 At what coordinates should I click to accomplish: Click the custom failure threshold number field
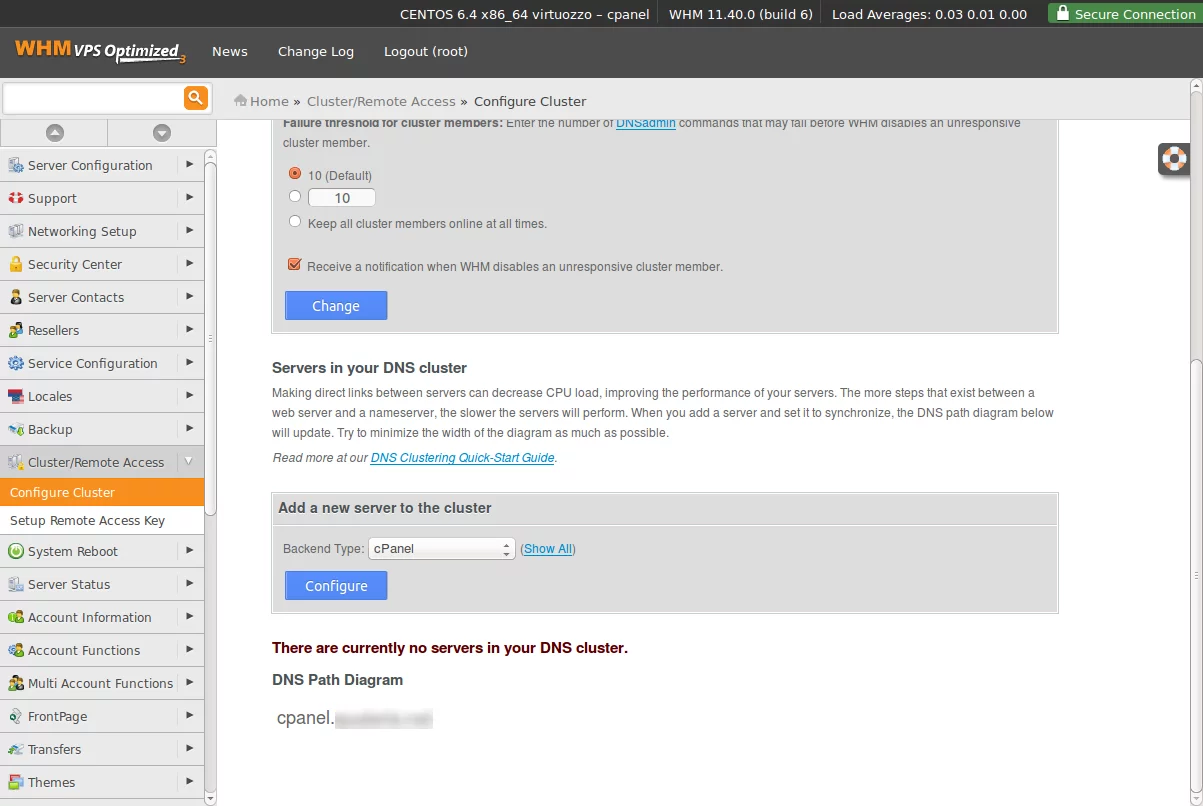point(342,198)
